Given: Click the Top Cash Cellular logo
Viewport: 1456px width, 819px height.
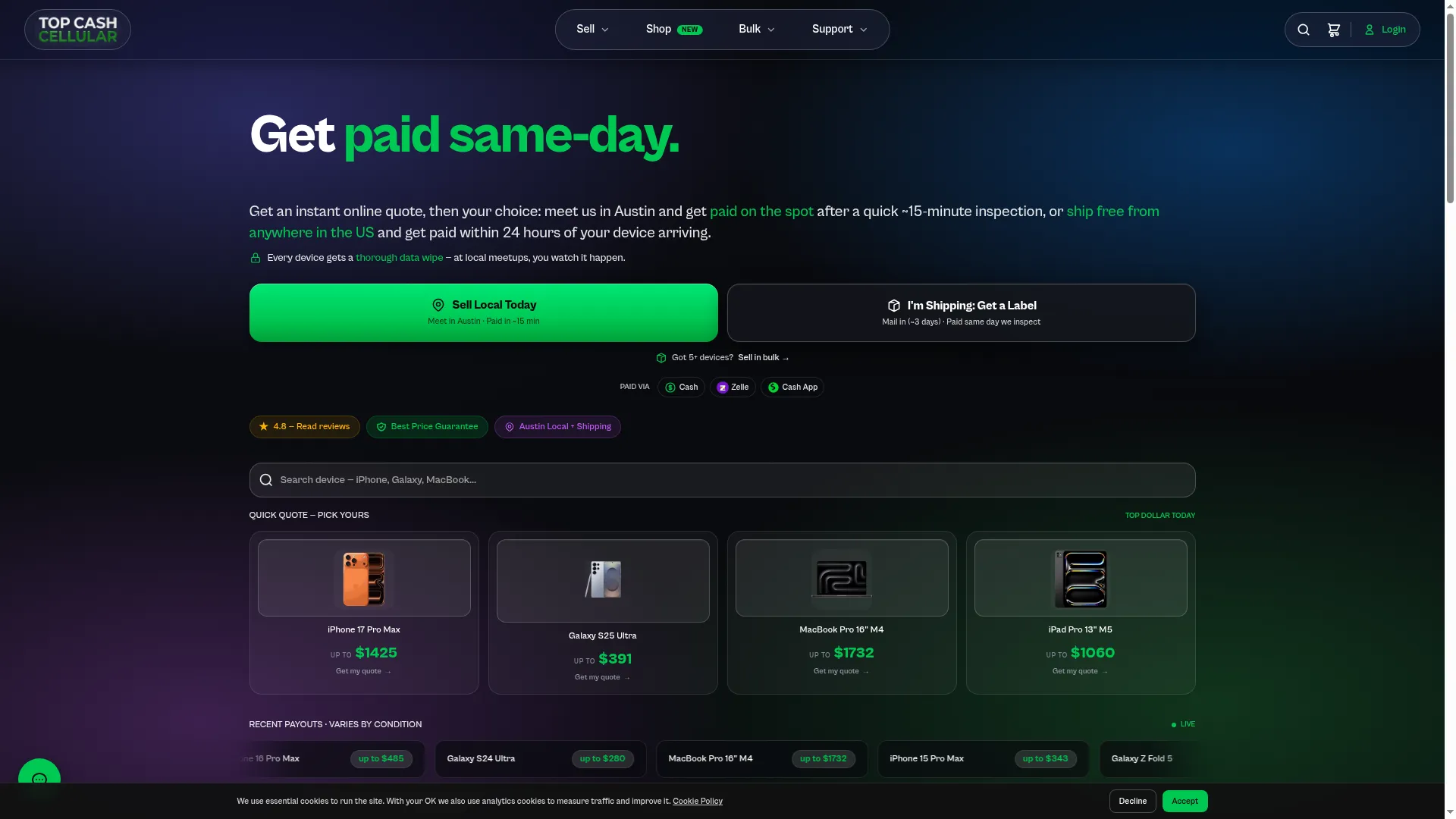Looking at the screenshot, I should tap(77, 30).
